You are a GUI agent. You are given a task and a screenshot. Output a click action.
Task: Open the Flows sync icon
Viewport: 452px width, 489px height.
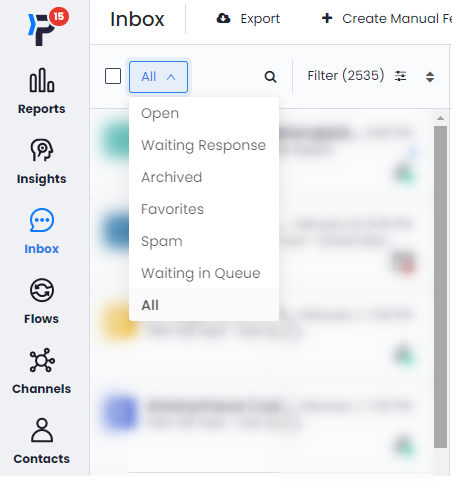[x=42, y=290]
